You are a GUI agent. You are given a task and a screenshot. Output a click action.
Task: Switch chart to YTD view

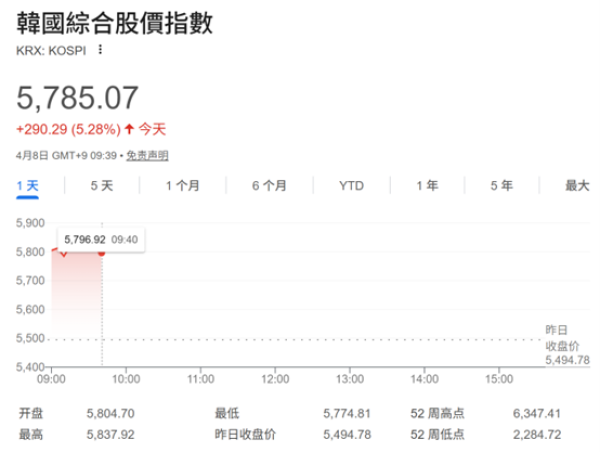pos(351,185)
